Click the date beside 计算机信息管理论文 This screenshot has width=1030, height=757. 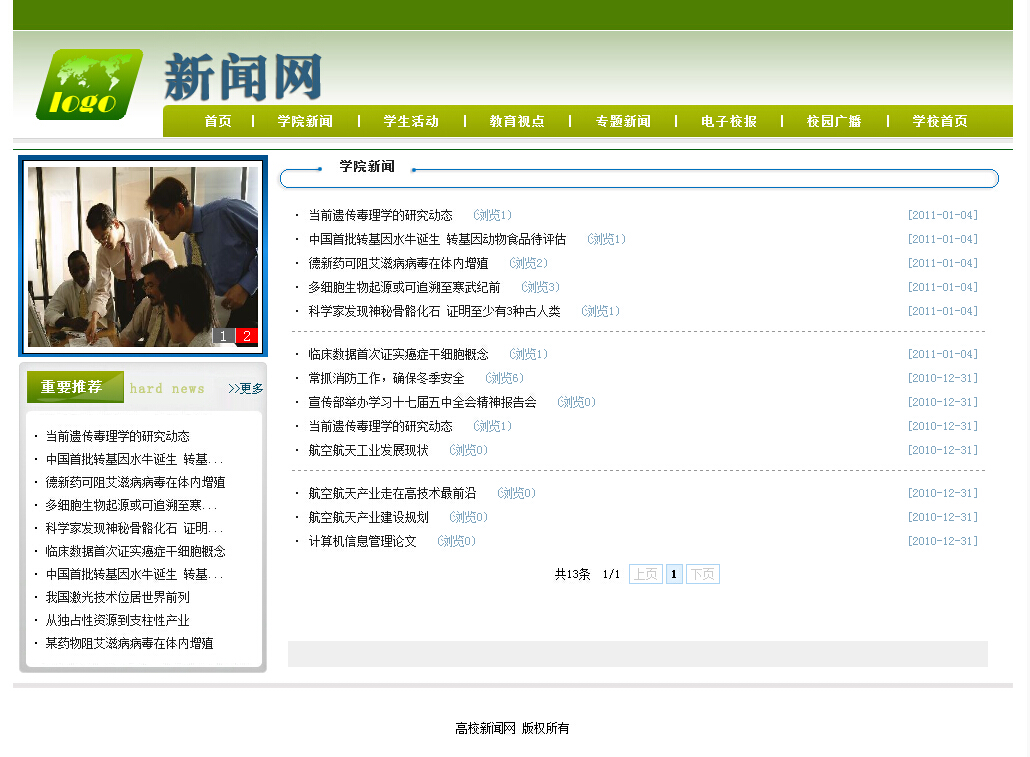click(943, 541)
